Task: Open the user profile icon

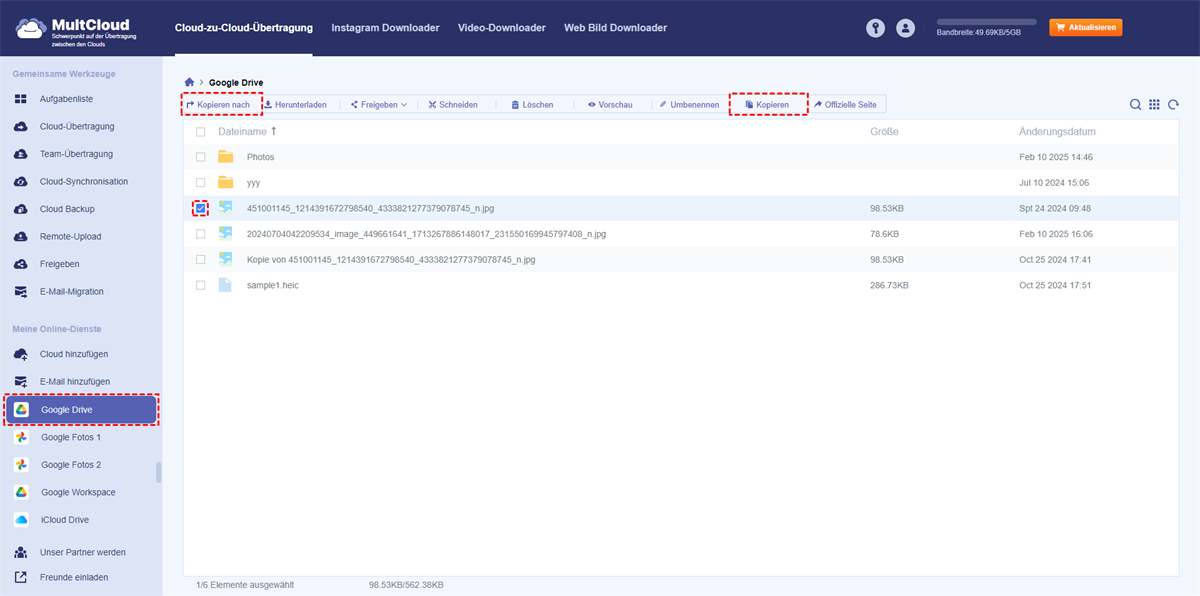Action: tap(906, 28)
